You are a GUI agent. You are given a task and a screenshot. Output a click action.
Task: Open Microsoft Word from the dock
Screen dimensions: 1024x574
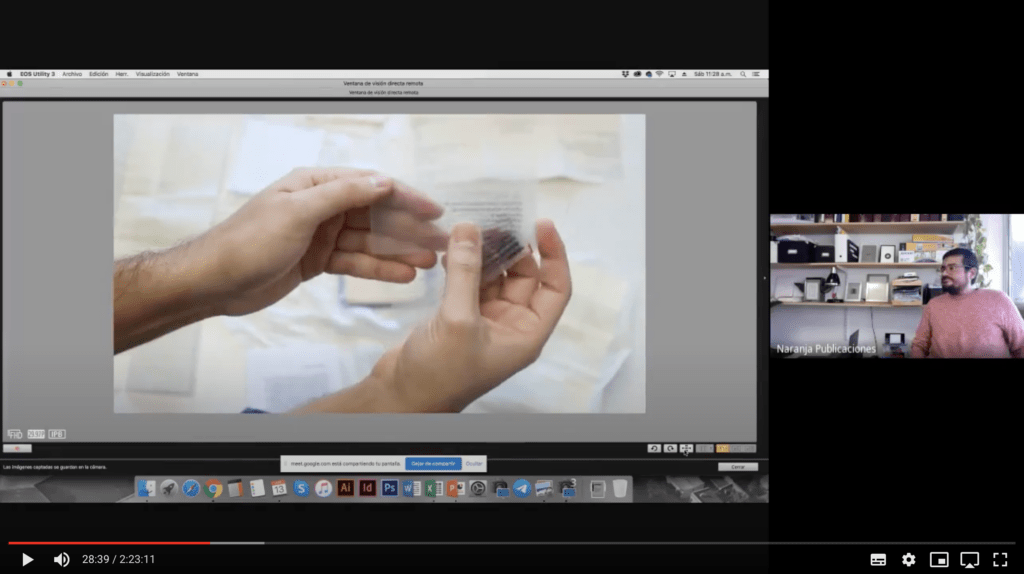tap(411, 488)
